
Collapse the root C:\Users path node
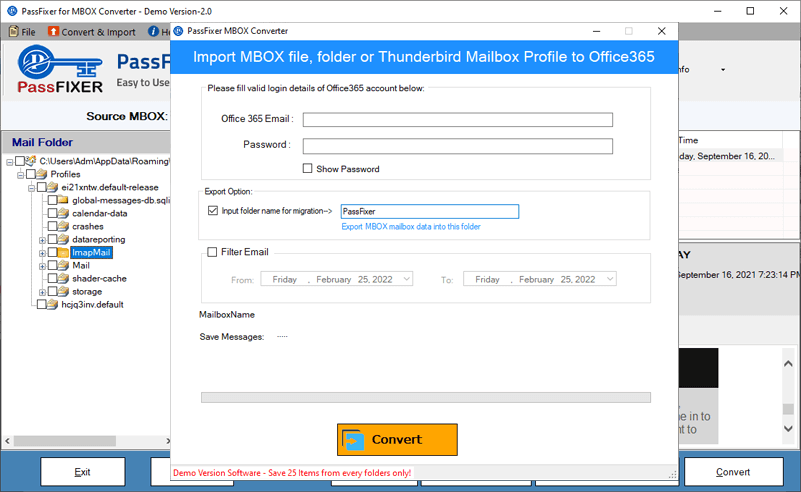[10, 162]
